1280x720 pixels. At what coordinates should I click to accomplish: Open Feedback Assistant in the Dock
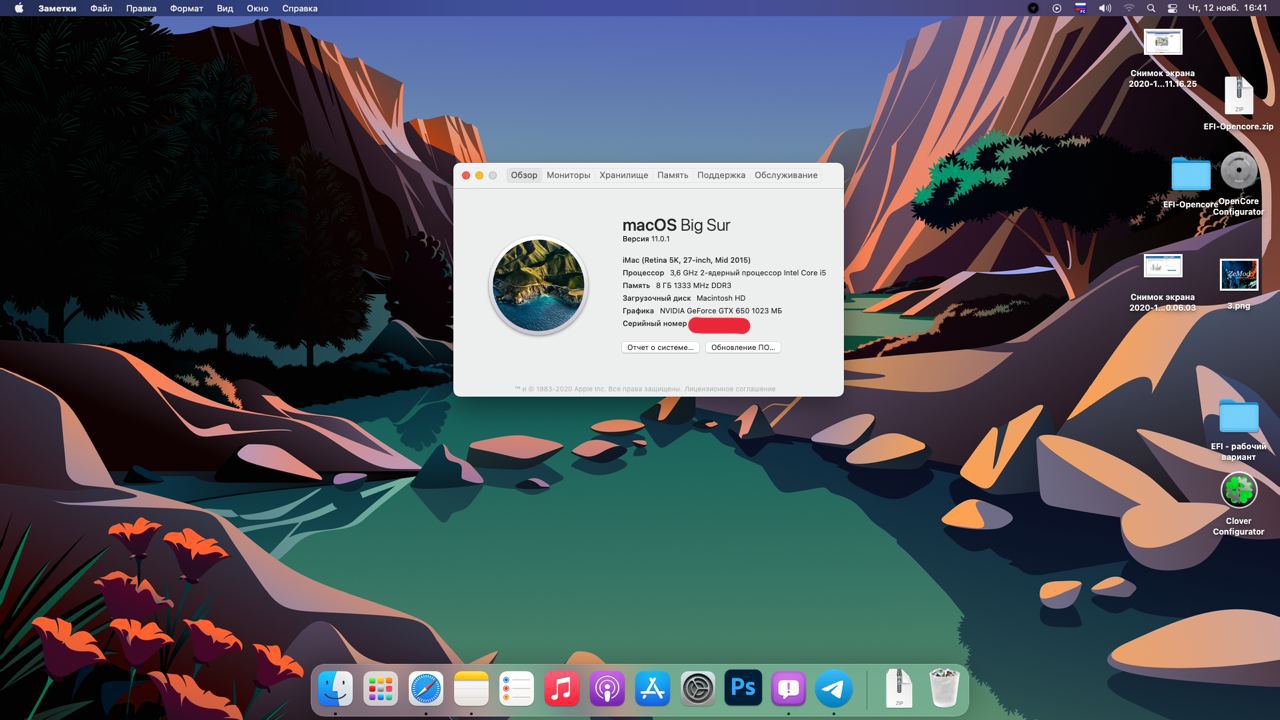(x=788, y=688)
